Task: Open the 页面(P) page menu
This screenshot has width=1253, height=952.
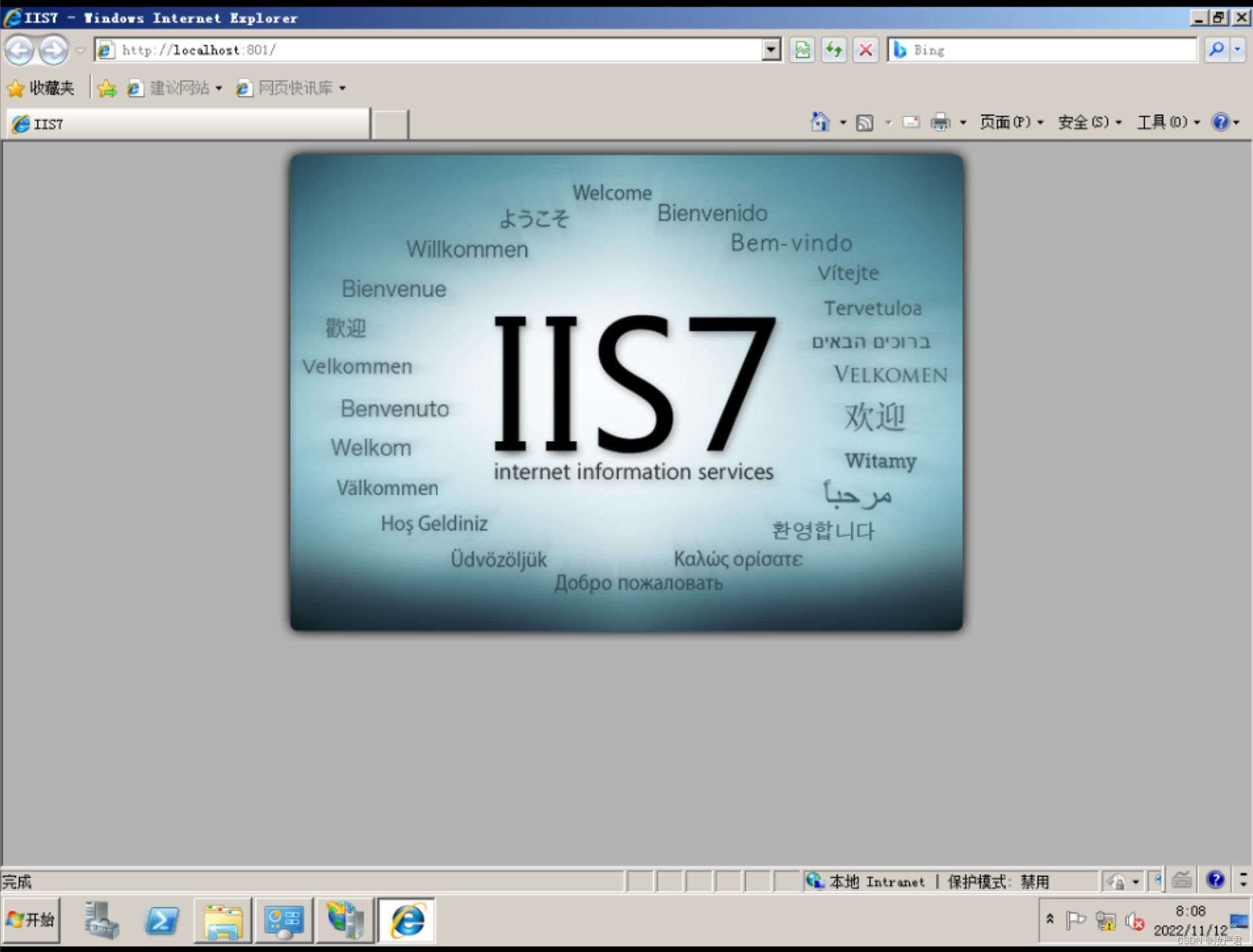Action: click(1011, 122)
